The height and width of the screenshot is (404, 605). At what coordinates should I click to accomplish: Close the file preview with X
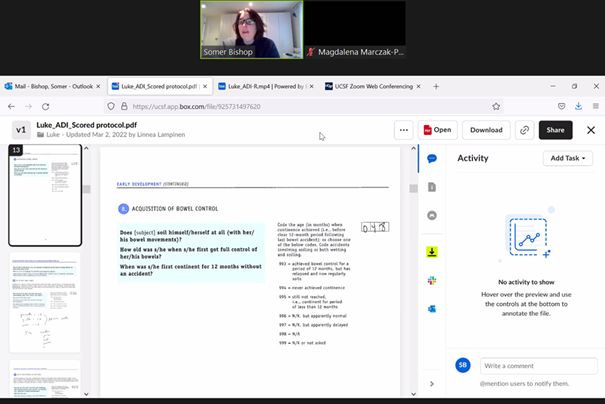(588, 130)
